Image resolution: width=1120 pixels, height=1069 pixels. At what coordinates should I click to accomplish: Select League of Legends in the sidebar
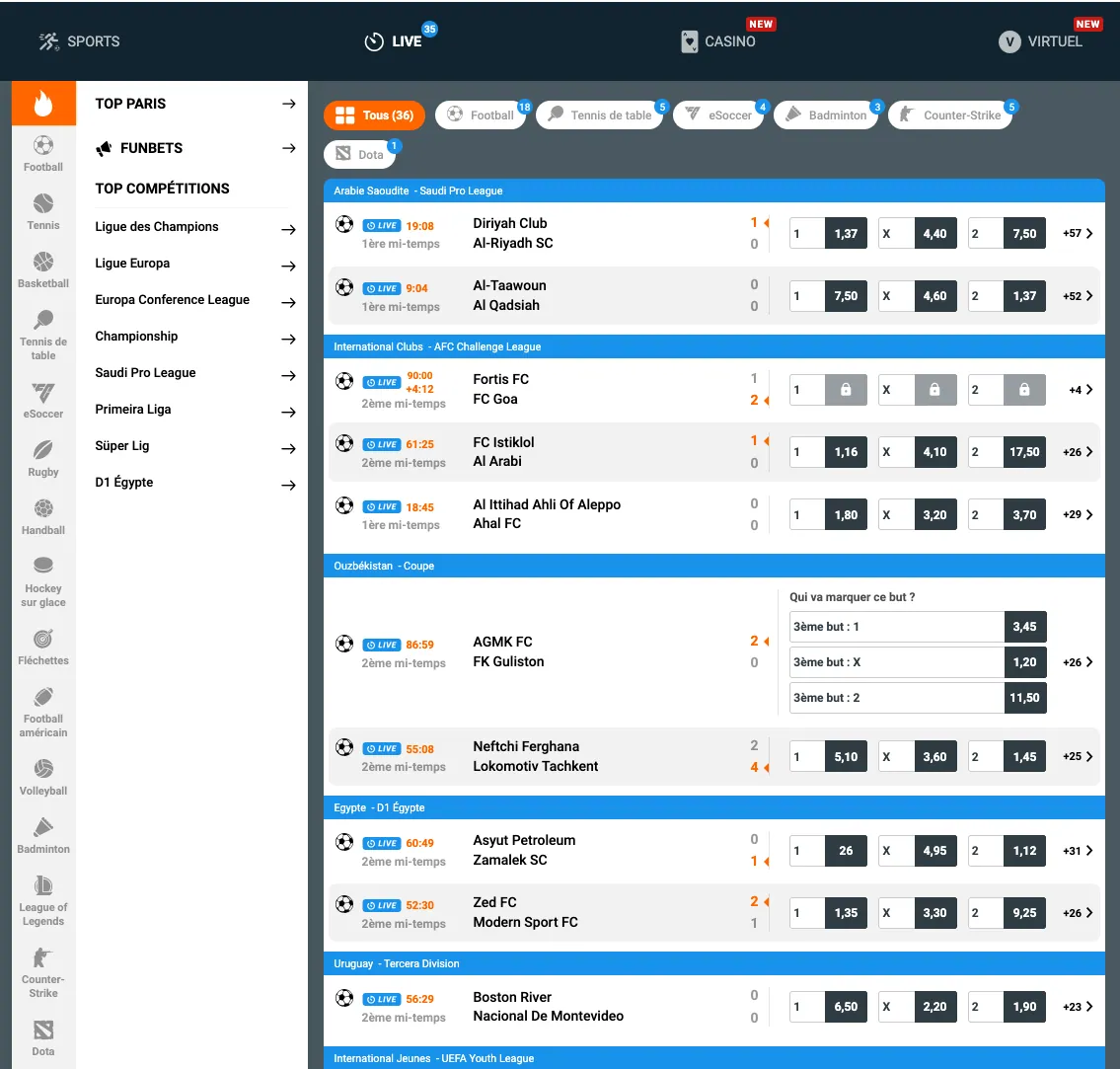(43, 901)
